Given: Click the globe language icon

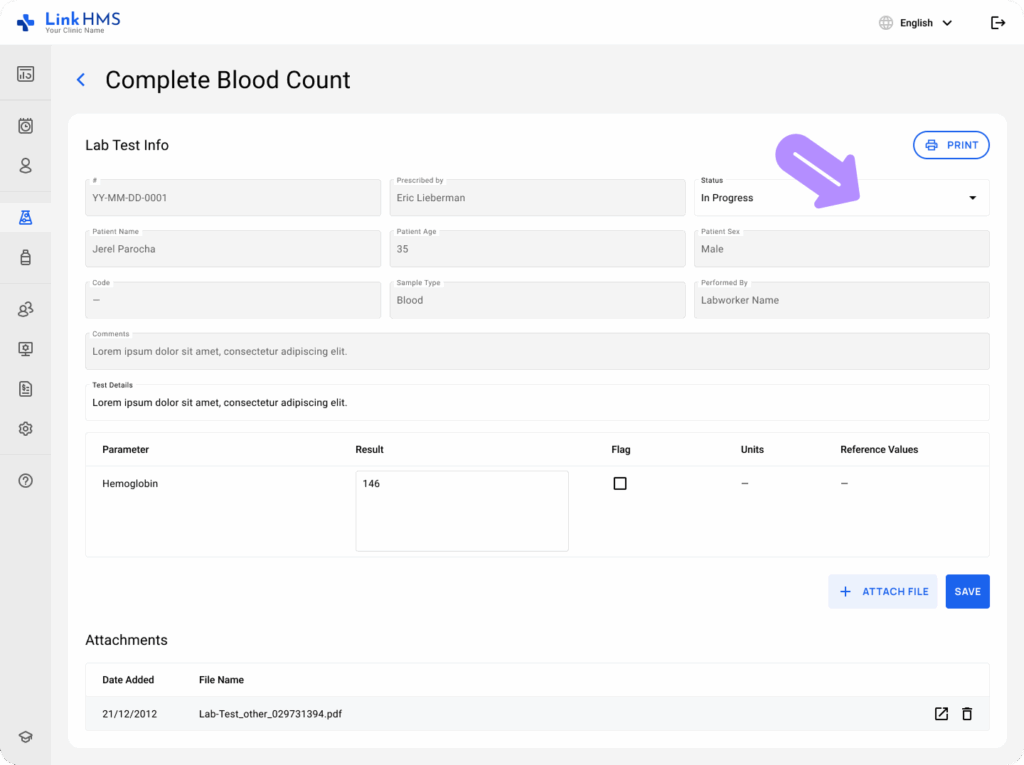Looking at the screenshot, I should (x=886, y=23).
